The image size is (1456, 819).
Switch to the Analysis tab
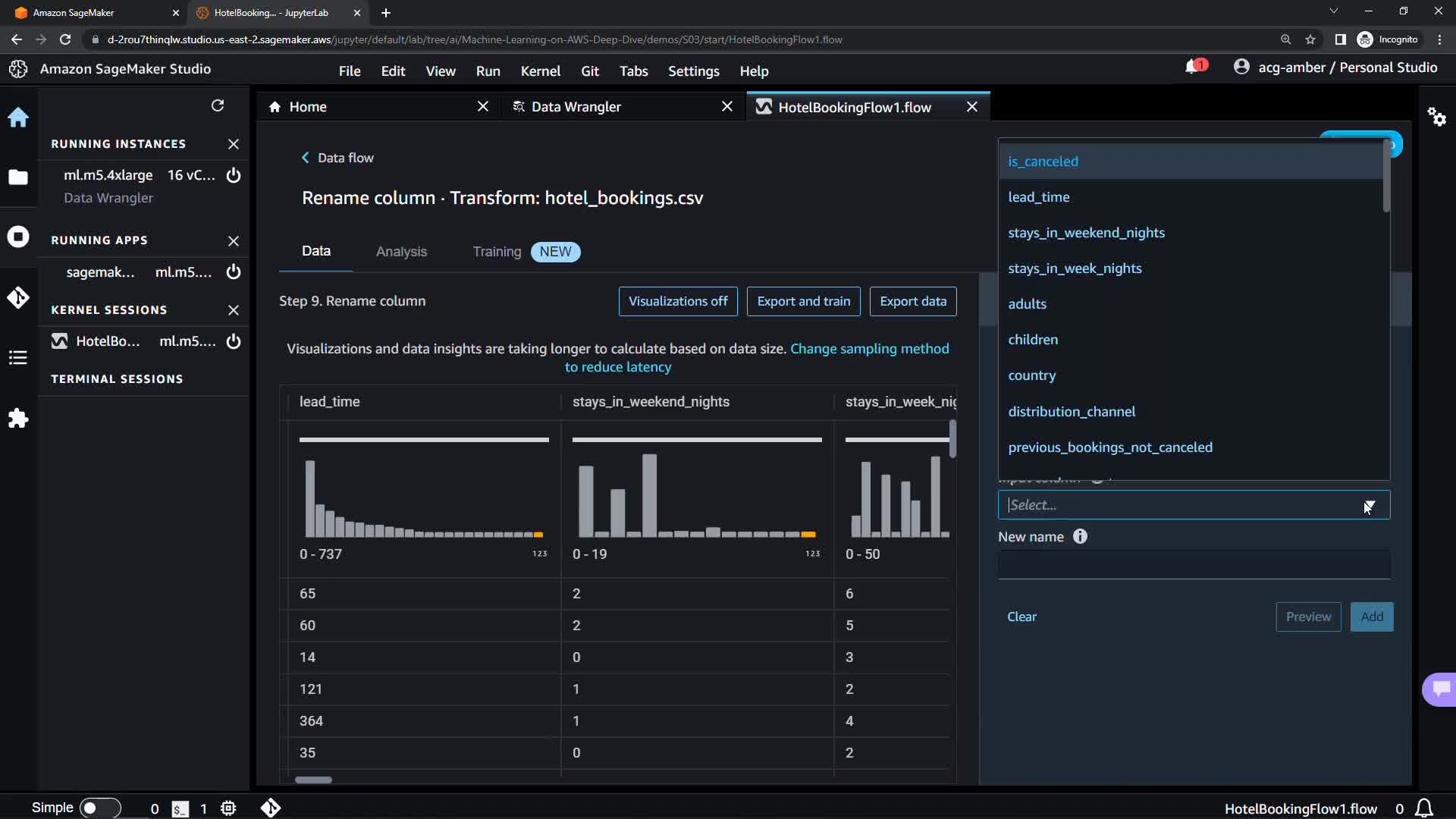[x=401, y=252]
